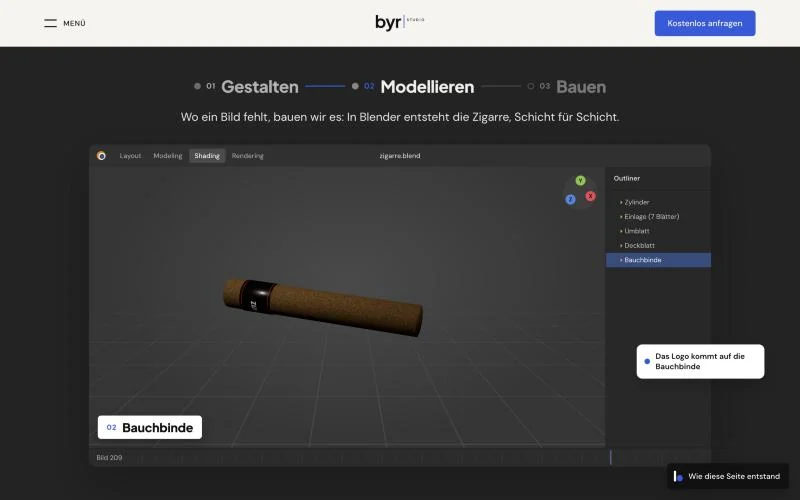Click Kostenlos anfragen button
This screenshot has height=500, width=800.
(705, 23)
